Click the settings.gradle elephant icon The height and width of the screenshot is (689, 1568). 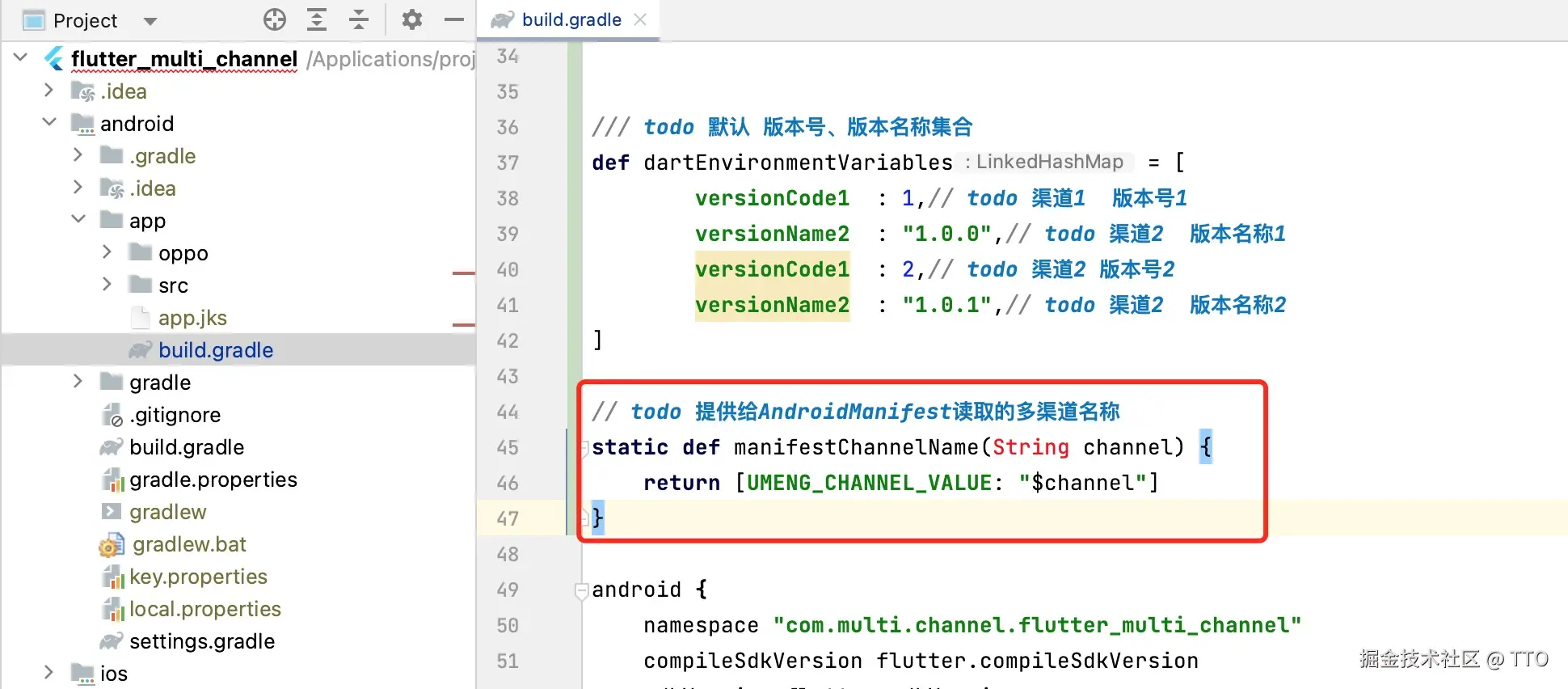click(x=112, y=641)
